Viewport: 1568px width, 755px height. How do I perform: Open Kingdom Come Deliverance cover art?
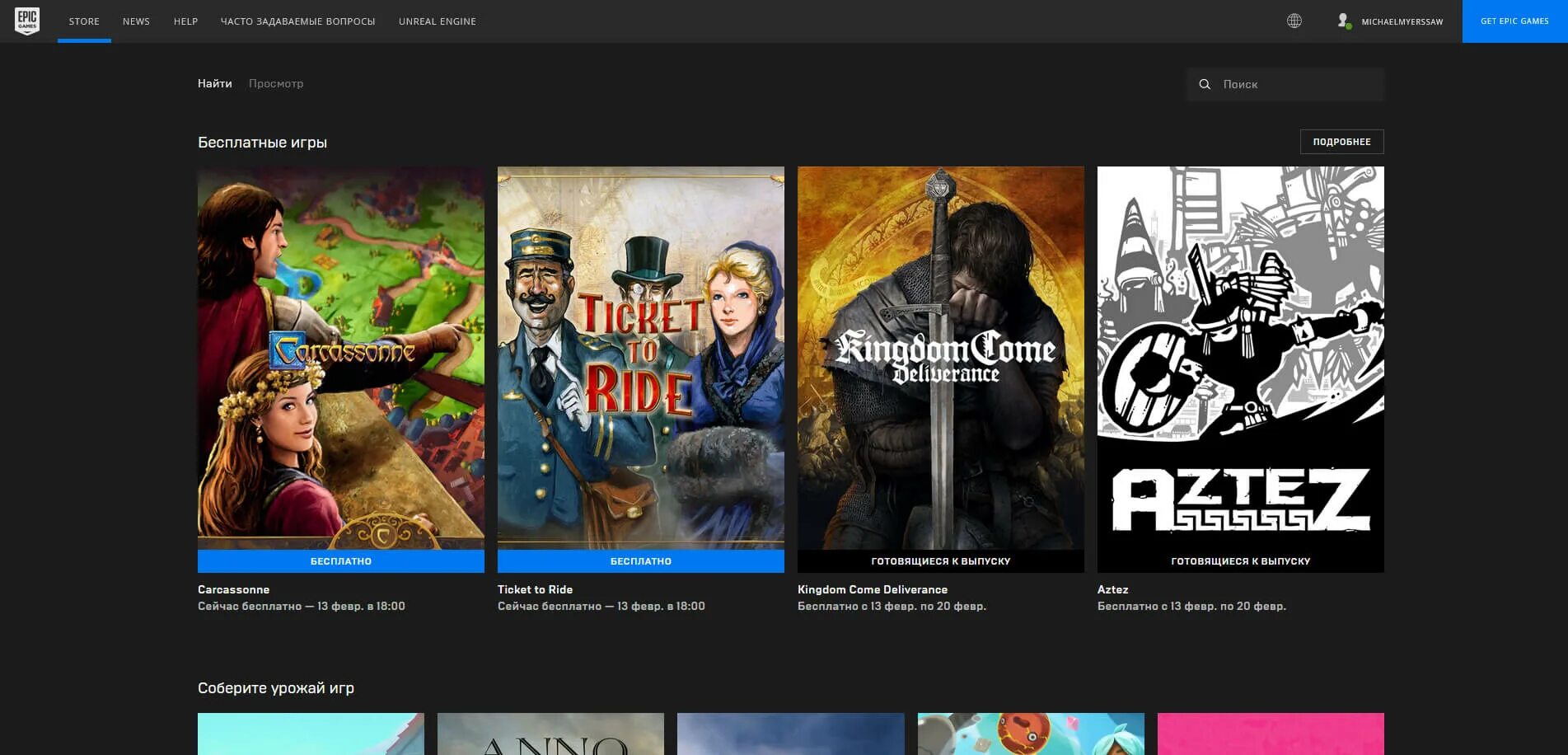941,358
